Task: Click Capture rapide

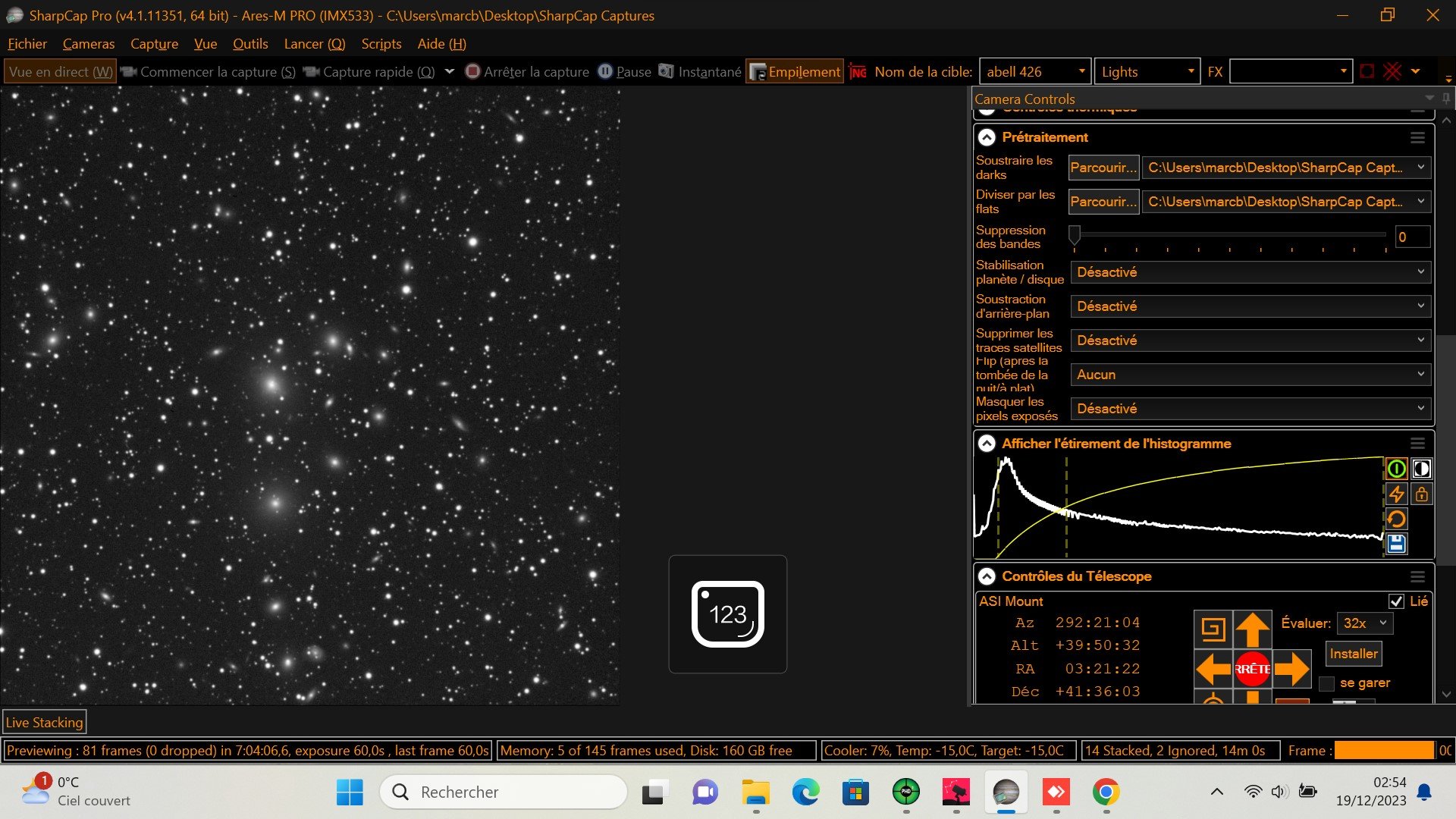Action: point(369,72)
